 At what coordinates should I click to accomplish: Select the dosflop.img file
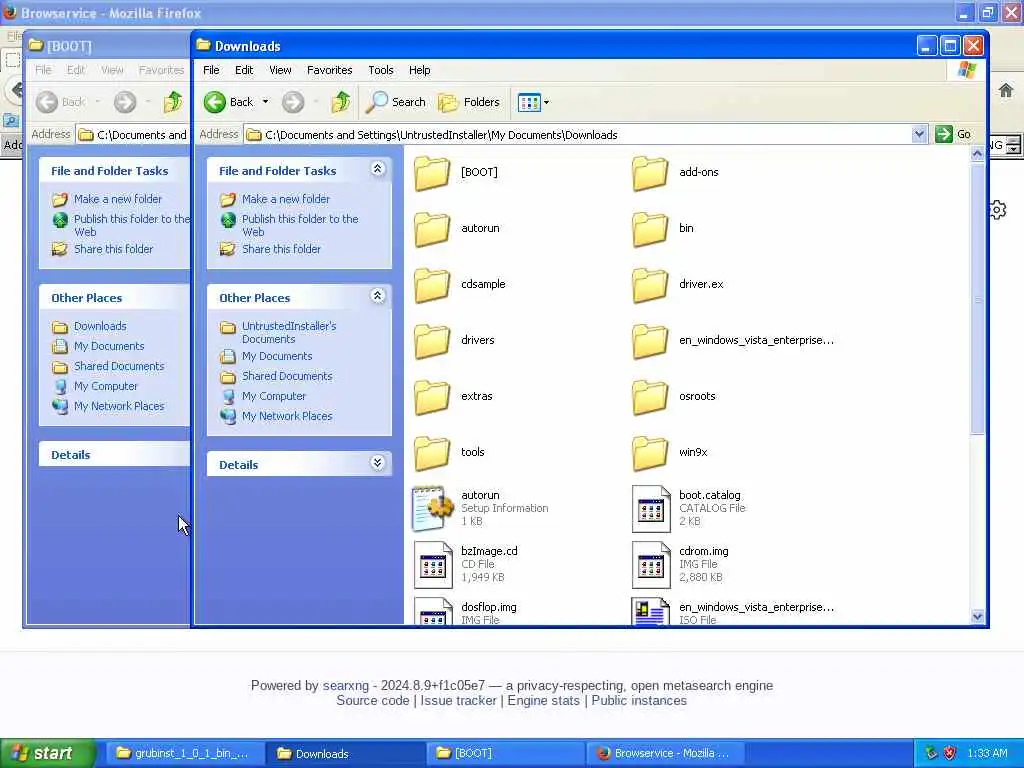(x=465, y=613)
